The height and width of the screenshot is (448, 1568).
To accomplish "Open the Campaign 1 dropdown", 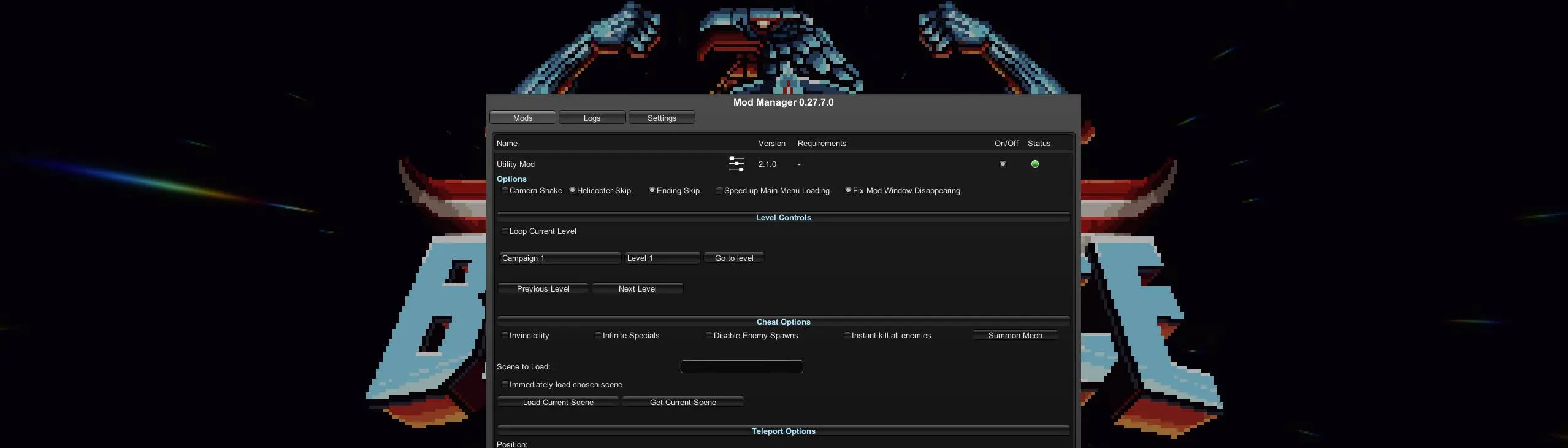I will click(560, 258).
